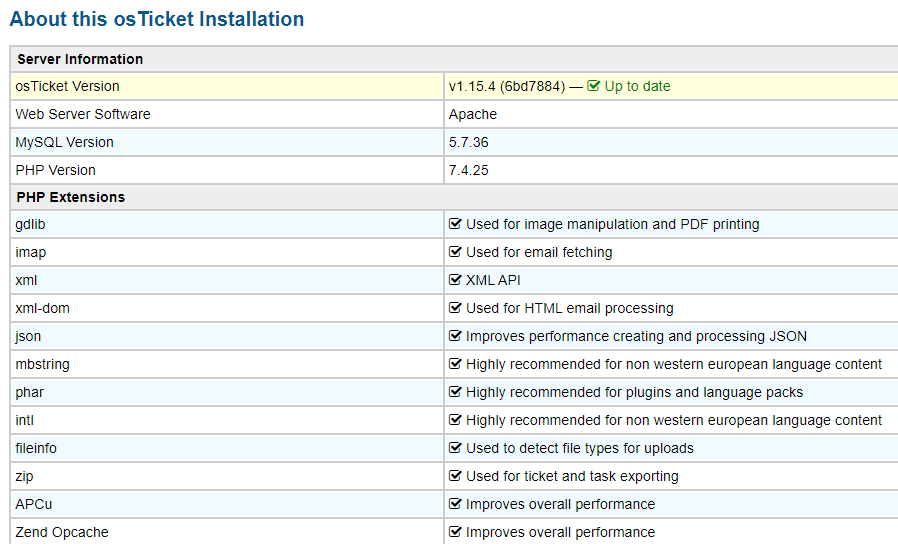
Task: Click the APCu extension name
Action: 33,504
